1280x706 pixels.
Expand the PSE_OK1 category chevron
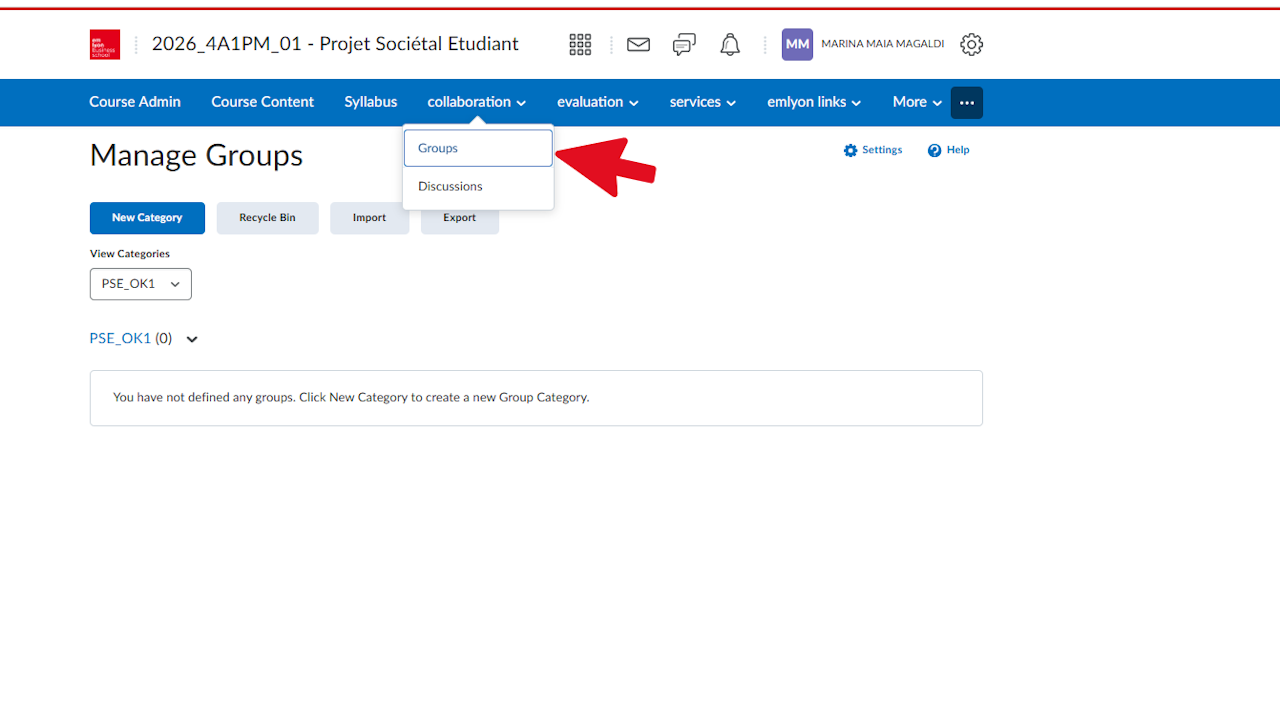click(192, 339)
